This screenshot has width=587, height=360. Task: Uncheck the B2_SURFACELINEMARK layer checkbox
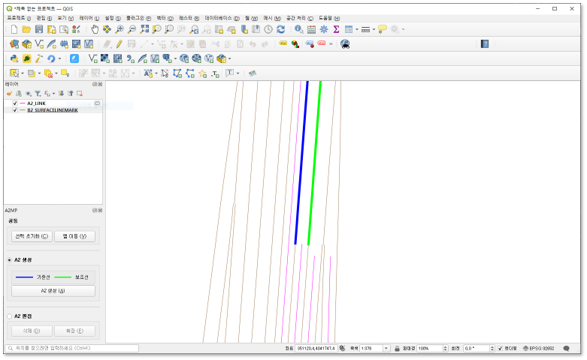15,110
